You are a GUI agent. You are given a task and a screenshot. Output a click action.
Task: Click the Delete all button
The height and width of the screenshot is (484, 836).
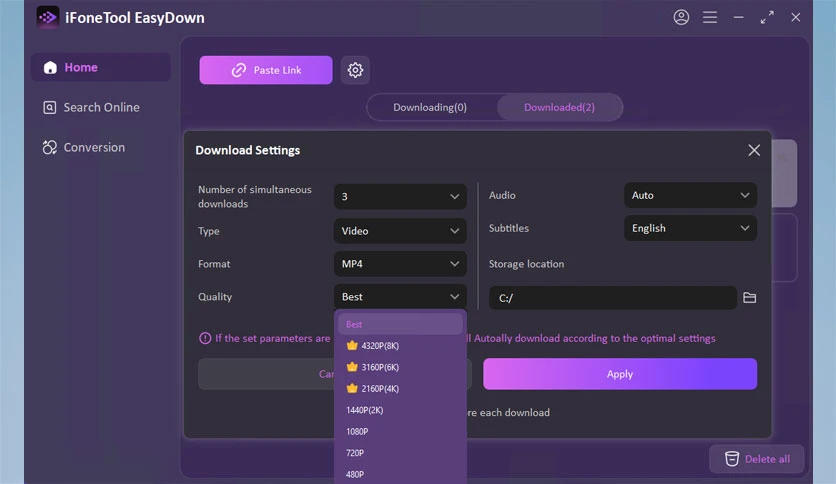756,458
